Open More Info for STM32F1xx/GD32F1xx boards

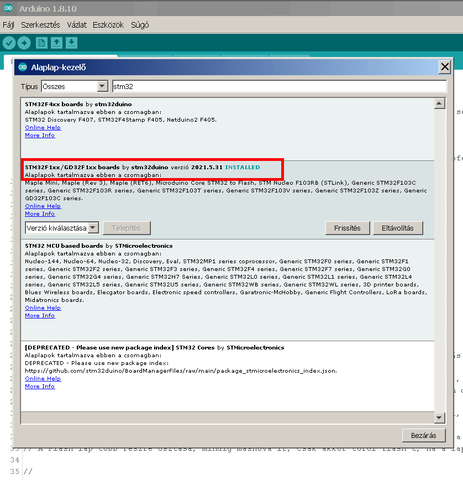pos(40,214)
